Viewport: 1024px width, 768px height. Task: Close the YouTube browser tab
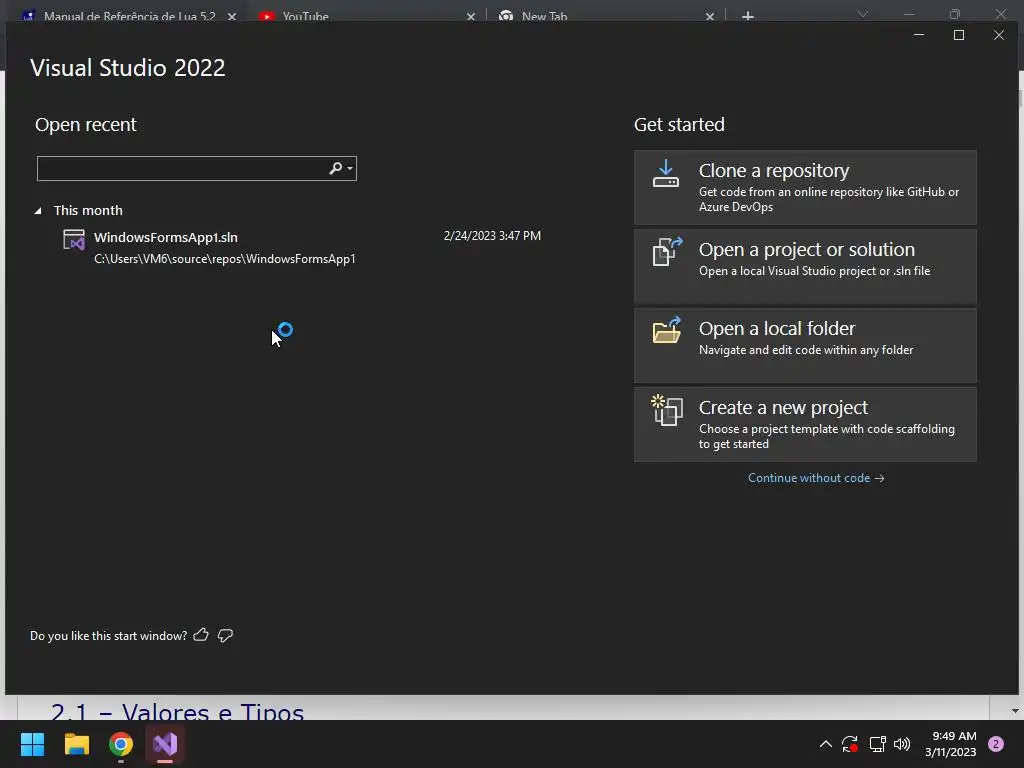(x=471, y=16)
